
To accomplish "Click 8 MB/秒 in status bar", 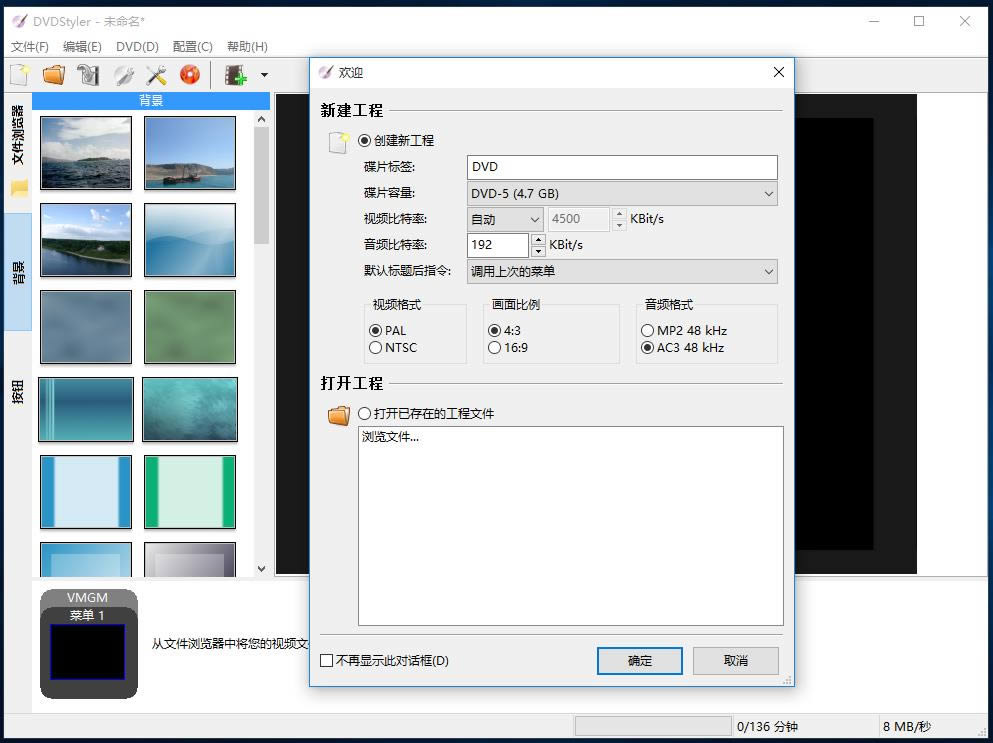I will [907, 727].
